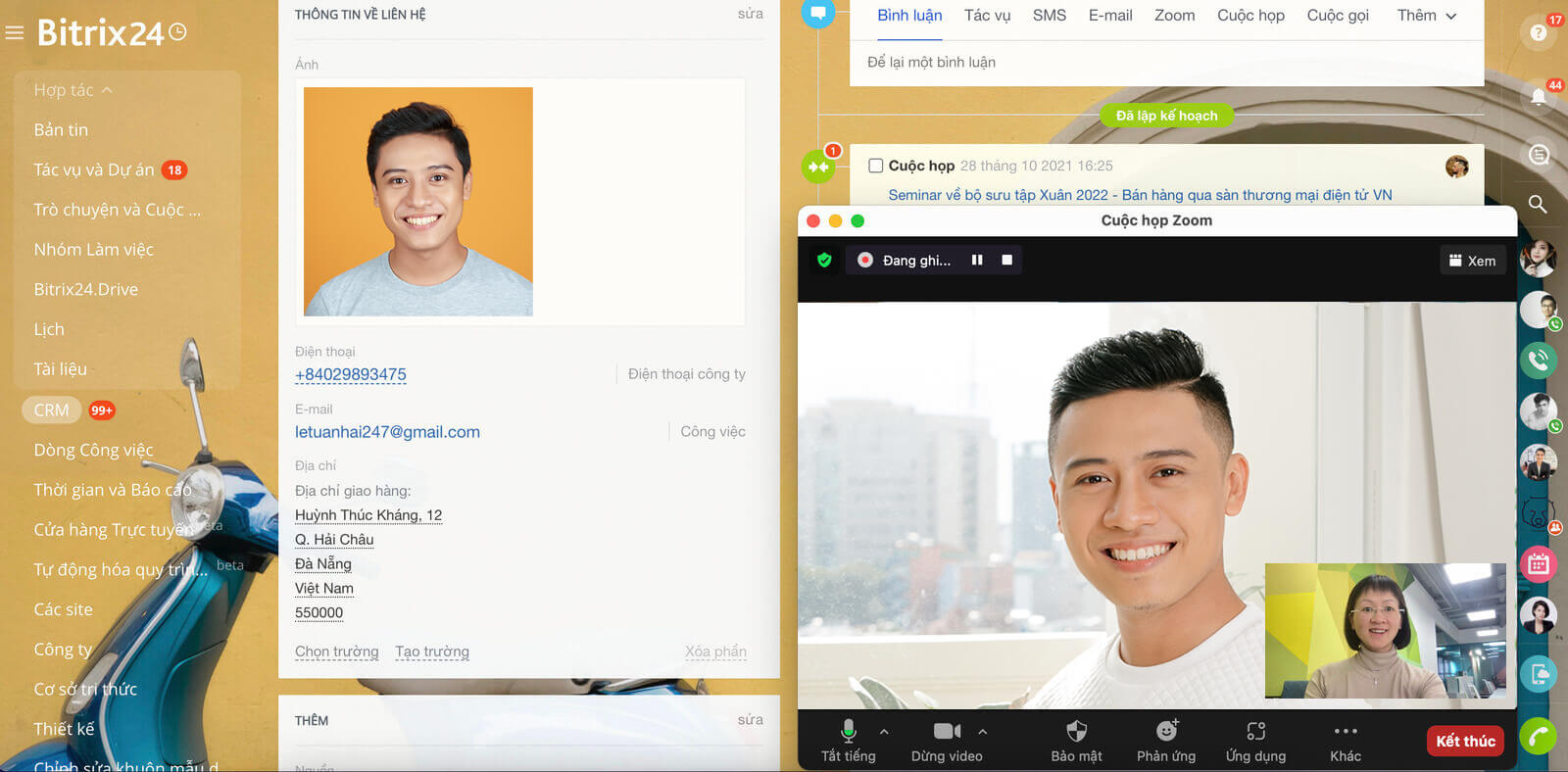
Task: Click the clock icon beside Bitrix24 logo
Action: pyautogui.click(x=177, y=31)
